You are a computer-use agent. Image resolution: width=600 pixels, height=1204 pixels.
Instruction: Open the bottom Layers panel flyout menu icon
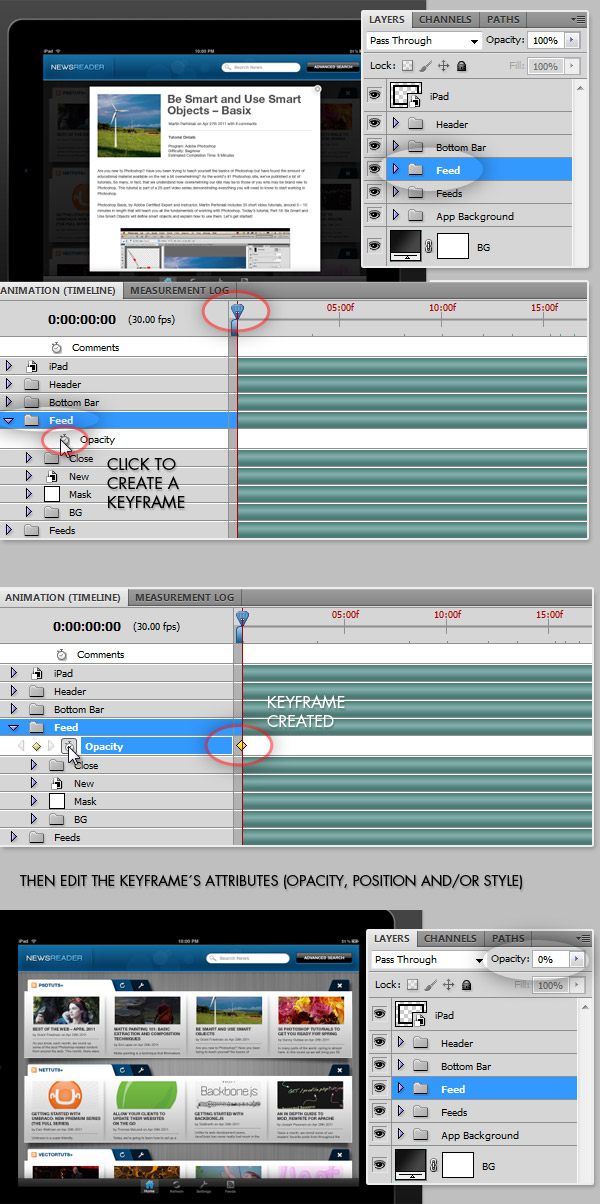(582, 938)
